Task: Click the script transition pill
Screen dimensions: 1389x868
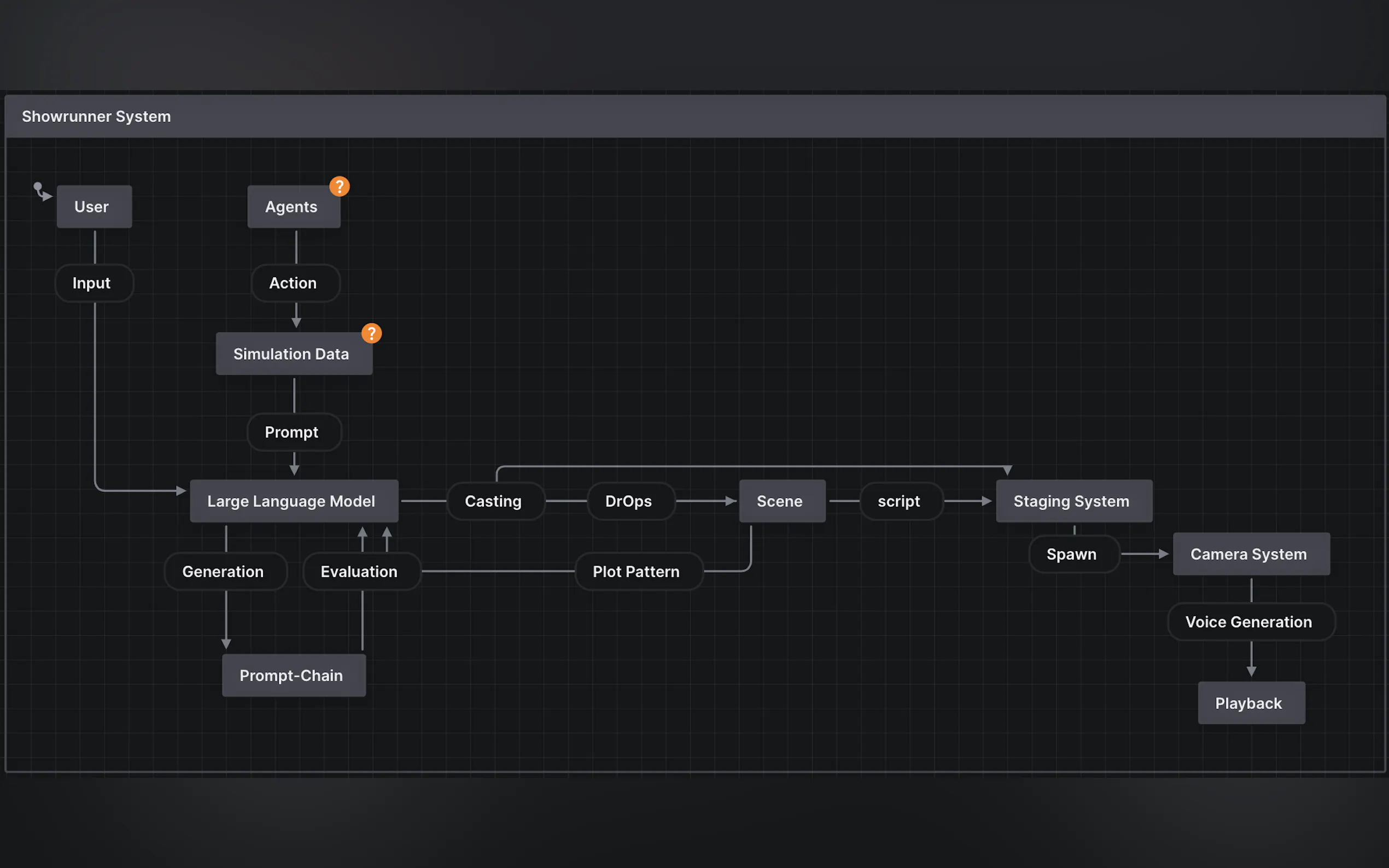Action: click(900, 501)
